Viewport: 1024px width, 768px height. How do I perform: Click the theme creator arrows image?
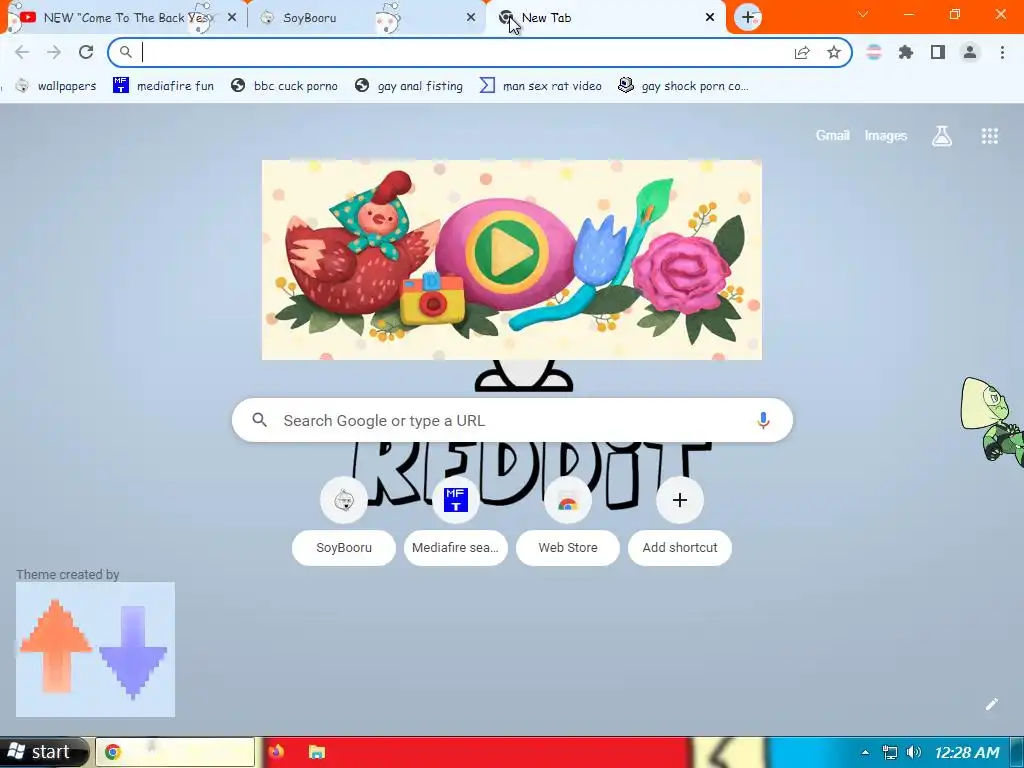[x=95, y=649]
